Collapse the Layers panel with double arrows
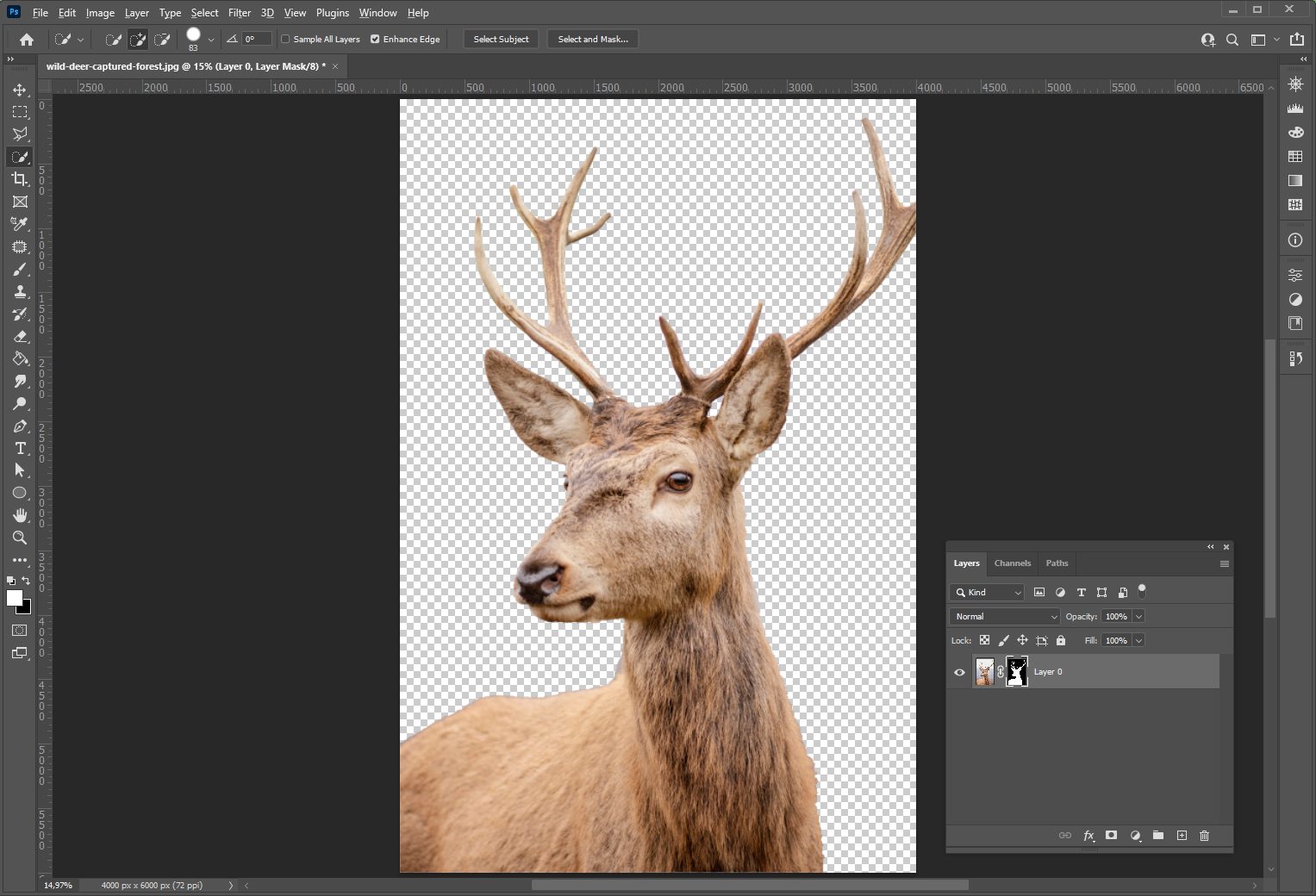1316x896 pixels. pyautogui.click(x=1210, y=546)
